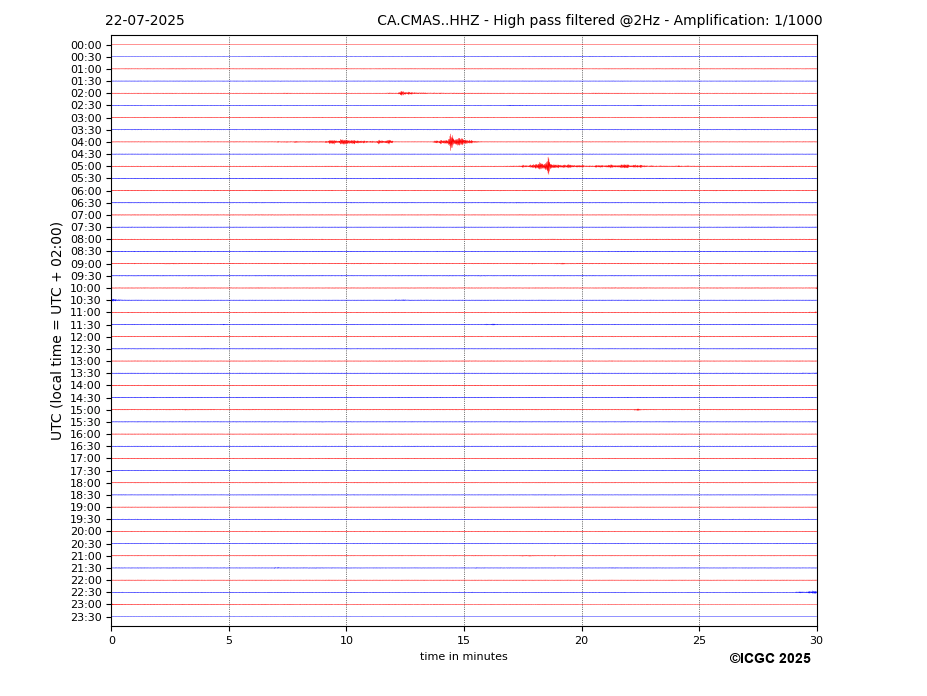Click the x-axis tick label 20
This screenshot has width=927, height=696.
(x=582, y=640)
